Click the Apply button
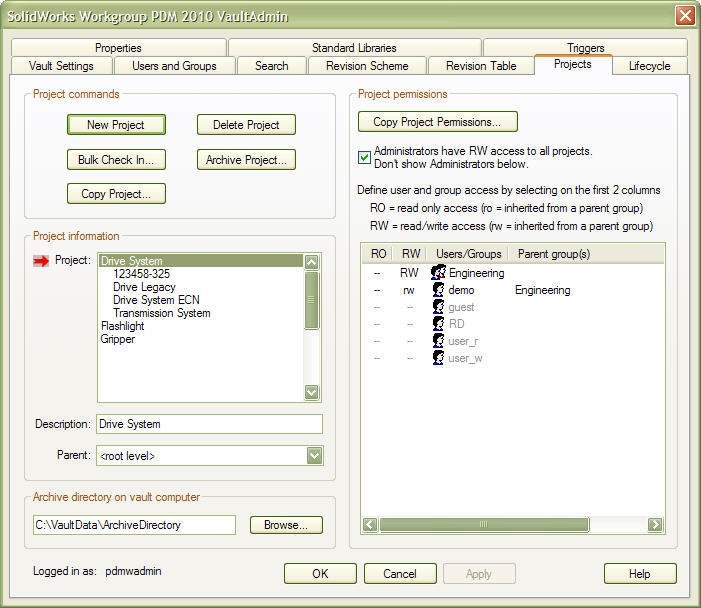This screenshot has height=608, width=701. tap(479, 574)
